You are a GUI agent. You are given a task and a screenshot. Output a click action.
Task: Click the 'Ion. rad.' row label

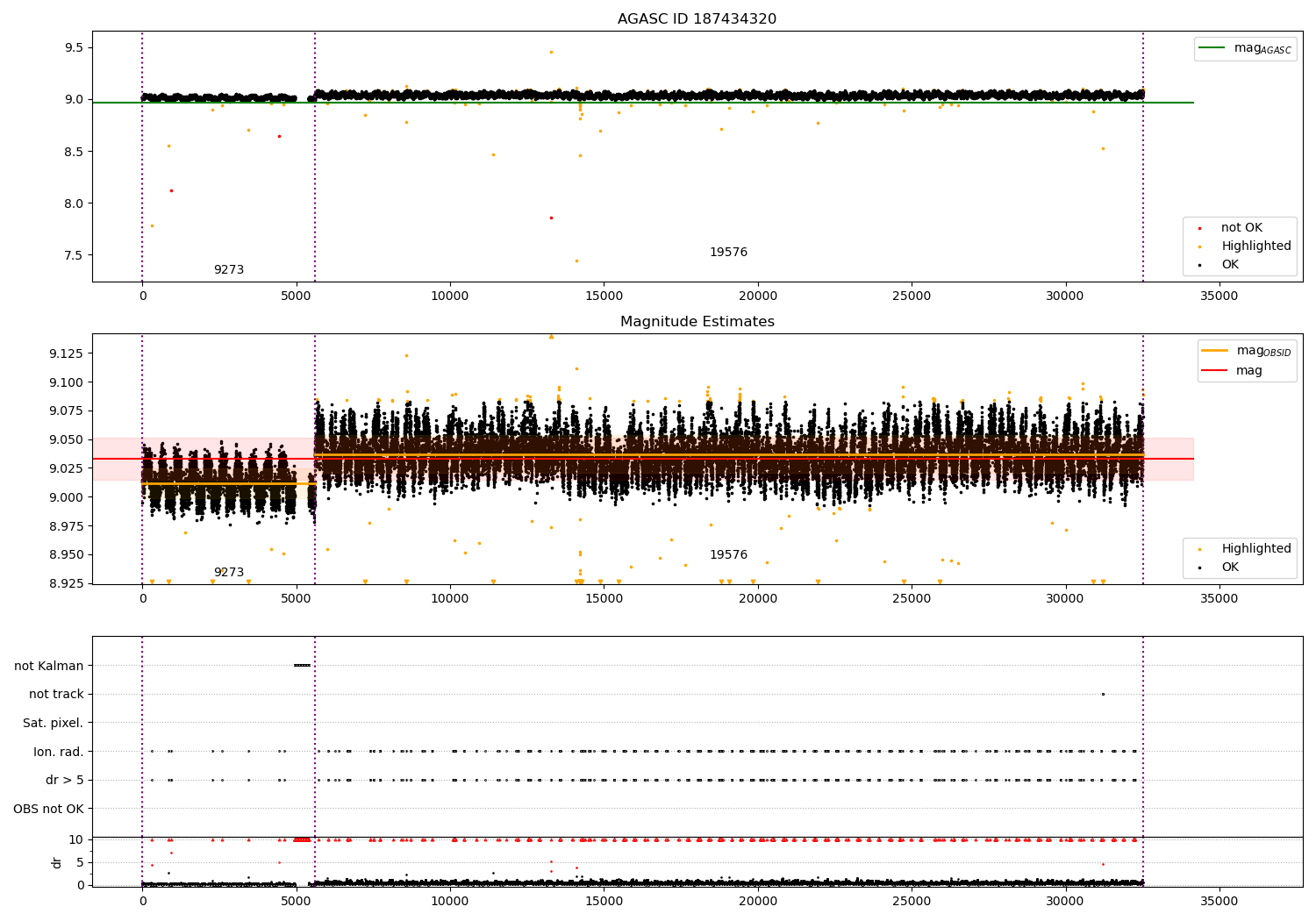point(58,752)
